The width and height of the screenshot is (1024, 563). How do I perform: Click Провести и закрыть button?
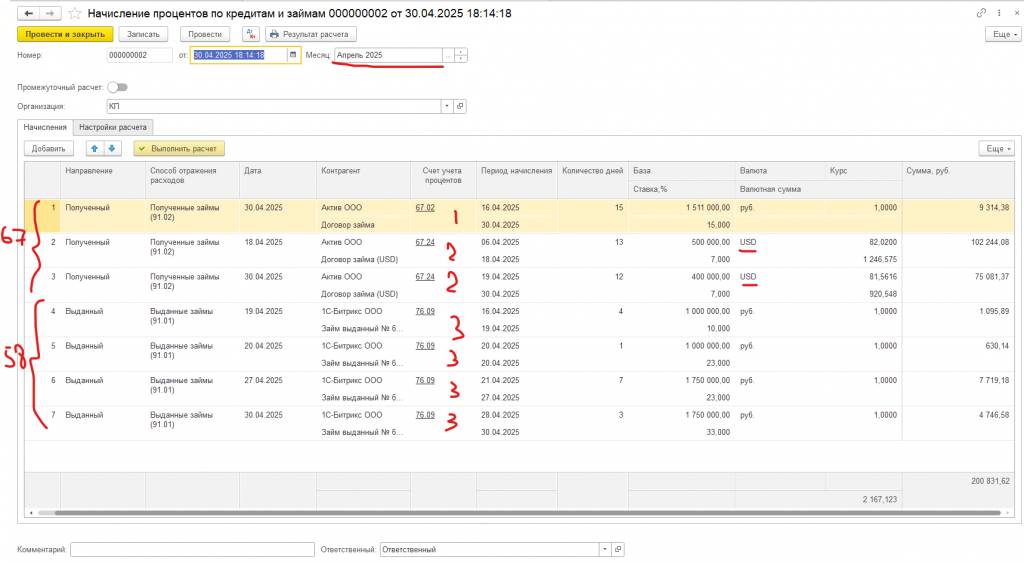[x=65, y=34]
